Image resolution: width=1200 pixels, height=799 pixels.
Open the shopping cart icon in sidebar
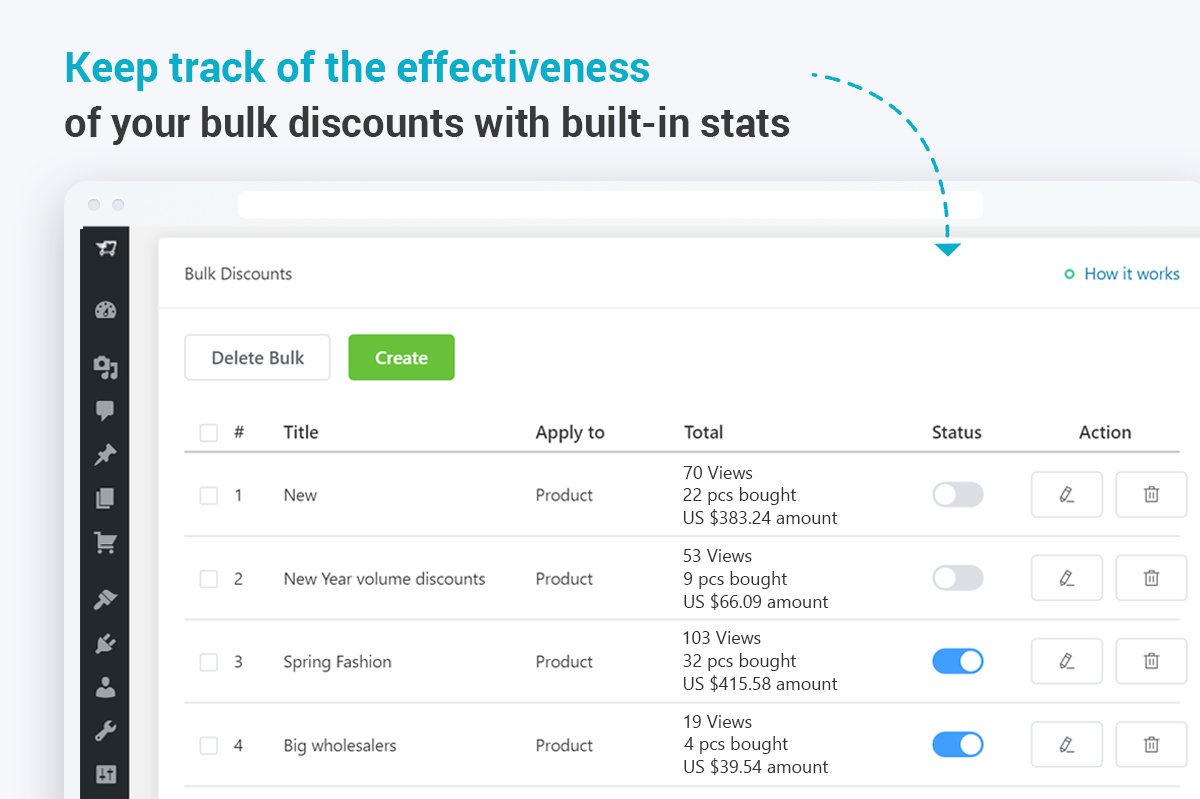pos(105,543)
